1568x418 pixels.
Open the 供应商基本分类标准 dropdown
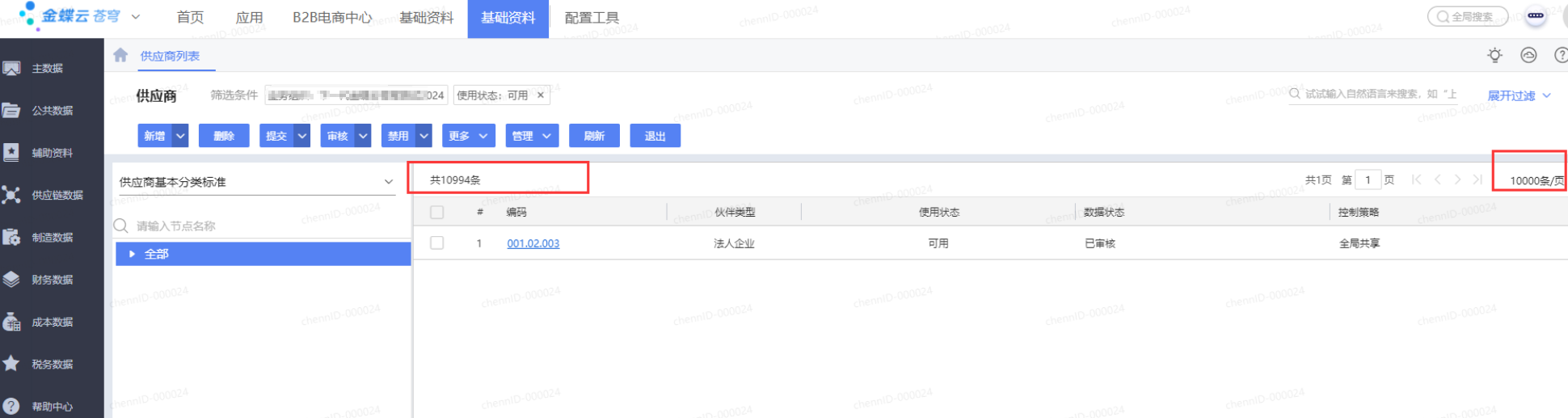[x=388, y=182]
